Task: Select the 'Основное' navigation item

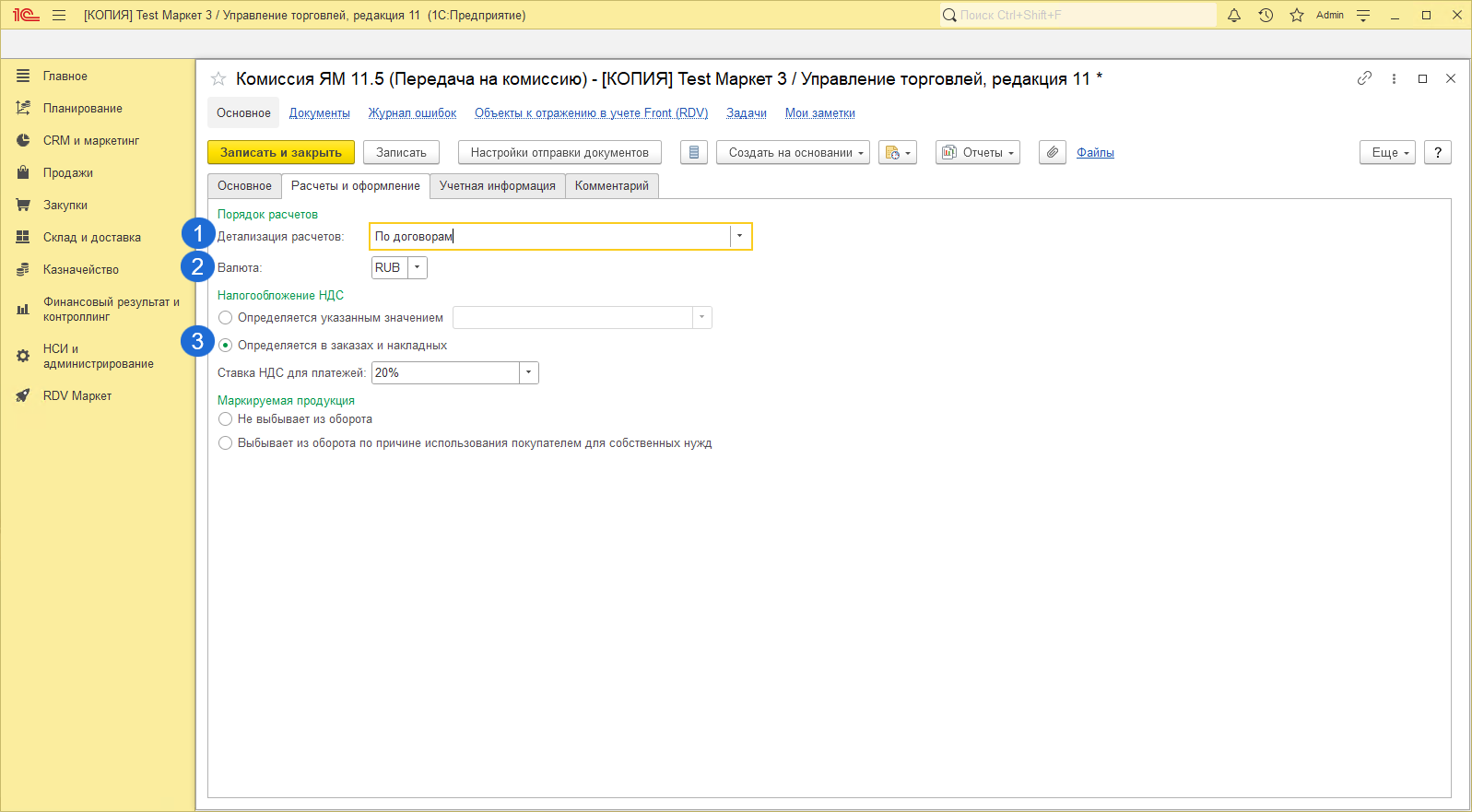Action: 243,113
